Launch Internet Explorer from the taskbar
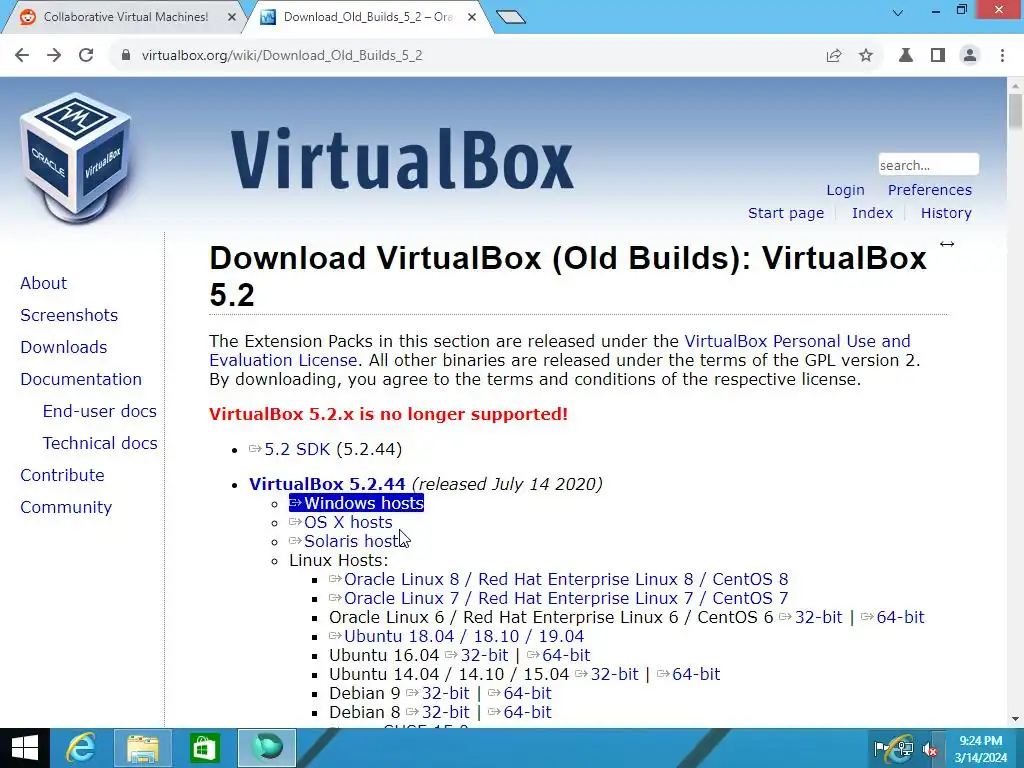1024x768 pixels. click(81, 748)
